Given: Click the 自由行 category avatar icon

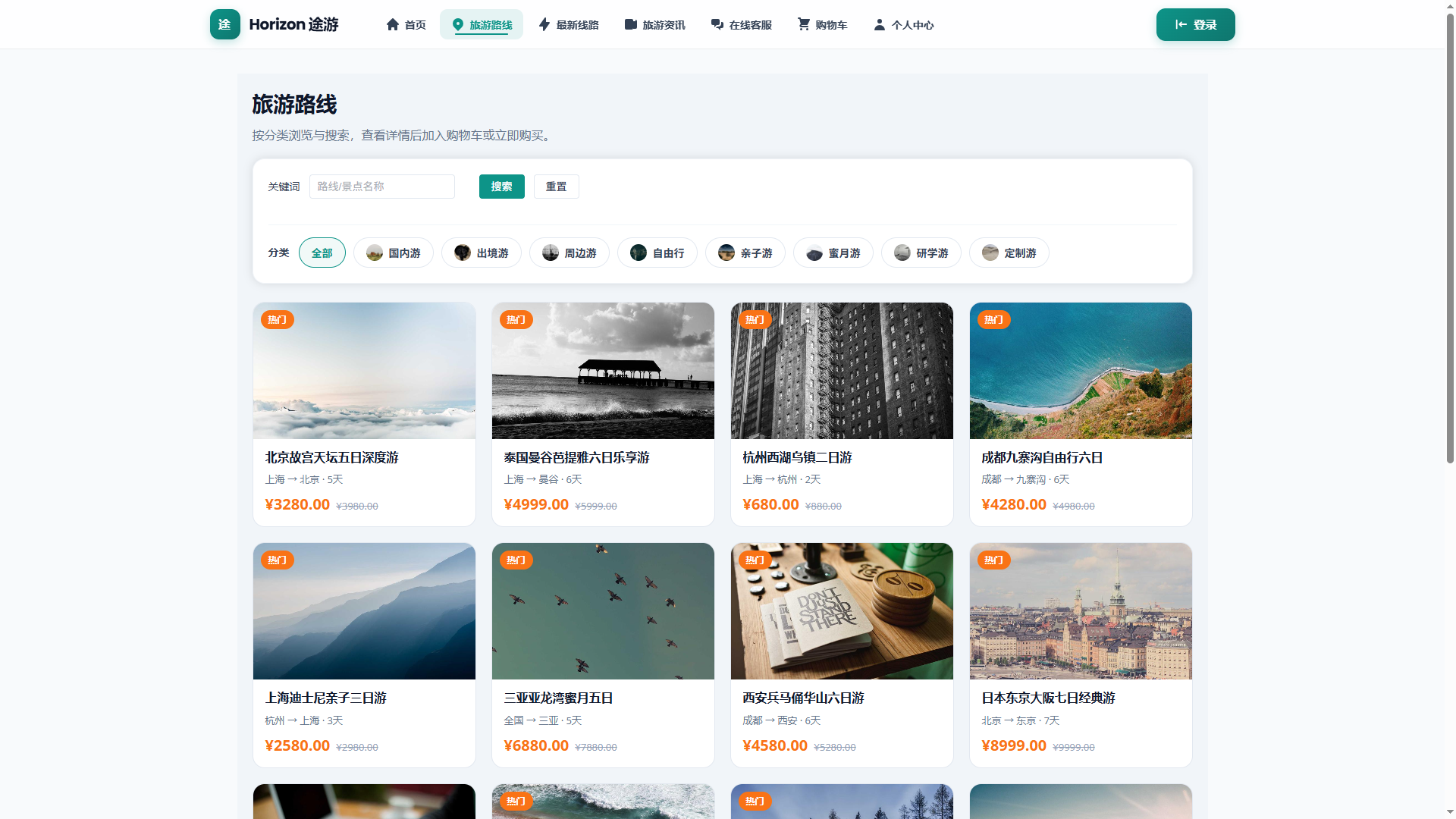Looking at the screenshot, I should pyautogui.click(x=639, y=253).
